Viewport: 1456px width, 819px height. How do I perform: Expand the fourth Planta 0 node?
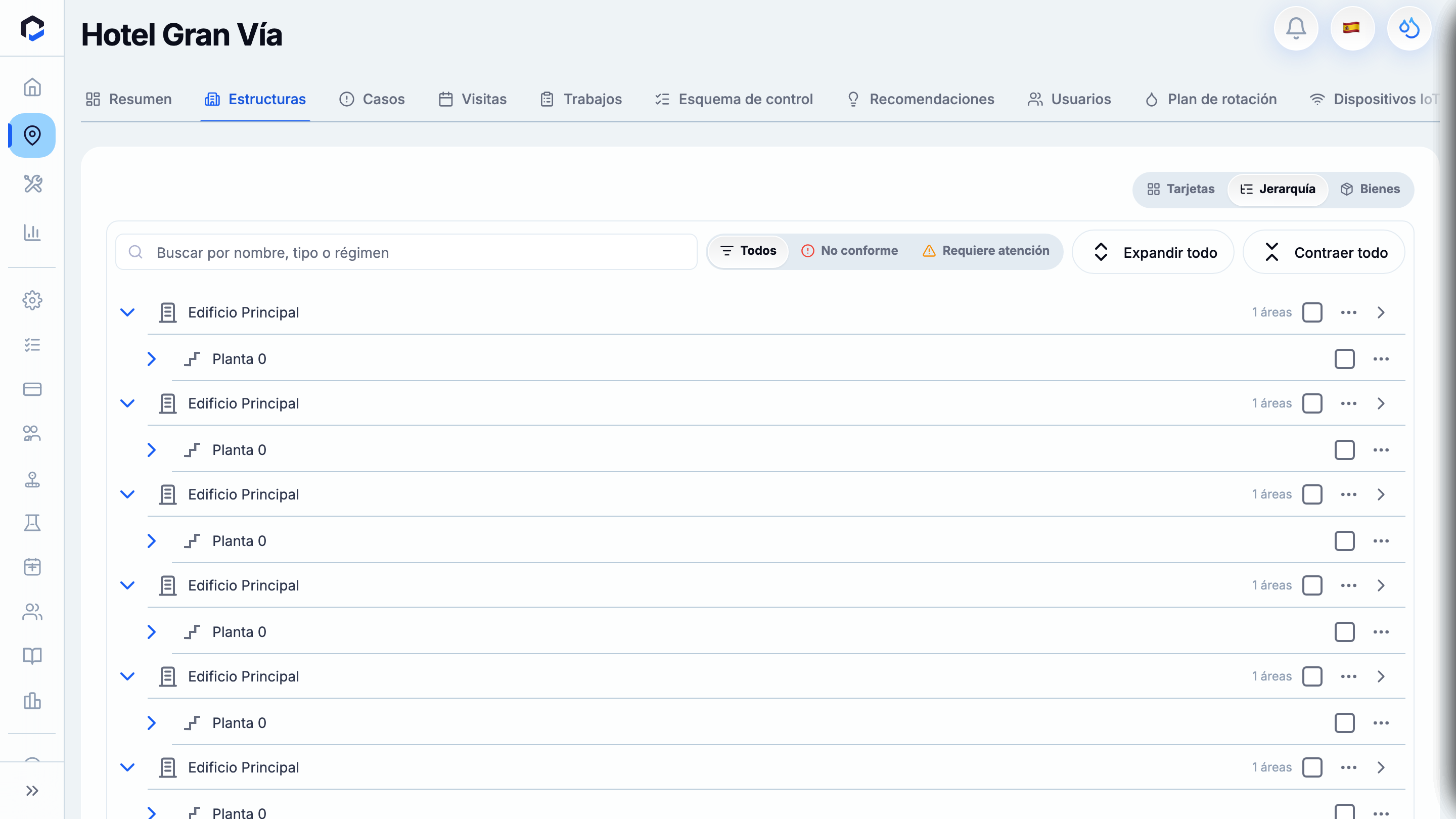point(152,632)
